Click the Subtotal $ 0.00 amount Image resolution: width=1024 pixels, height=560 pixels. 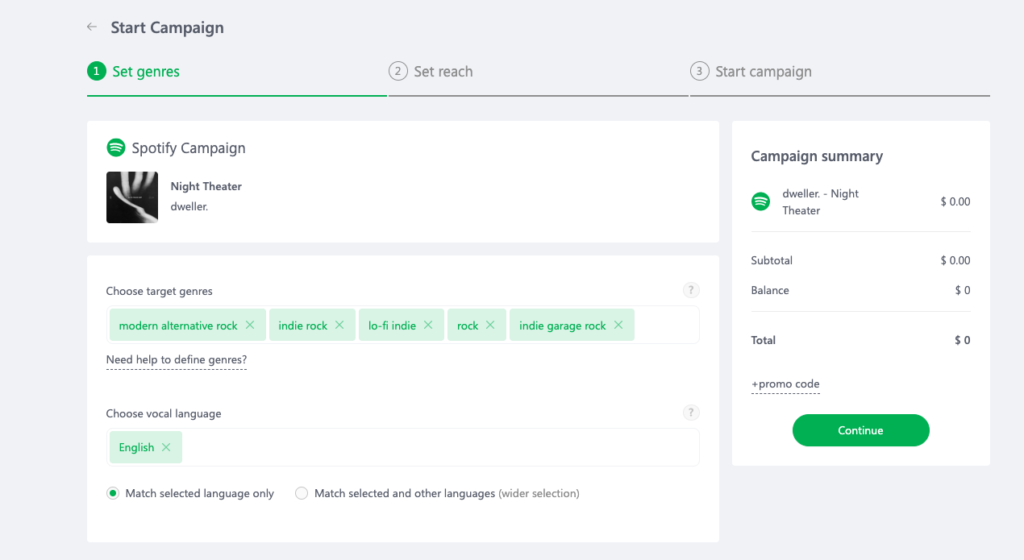click(x=955, y=260)
